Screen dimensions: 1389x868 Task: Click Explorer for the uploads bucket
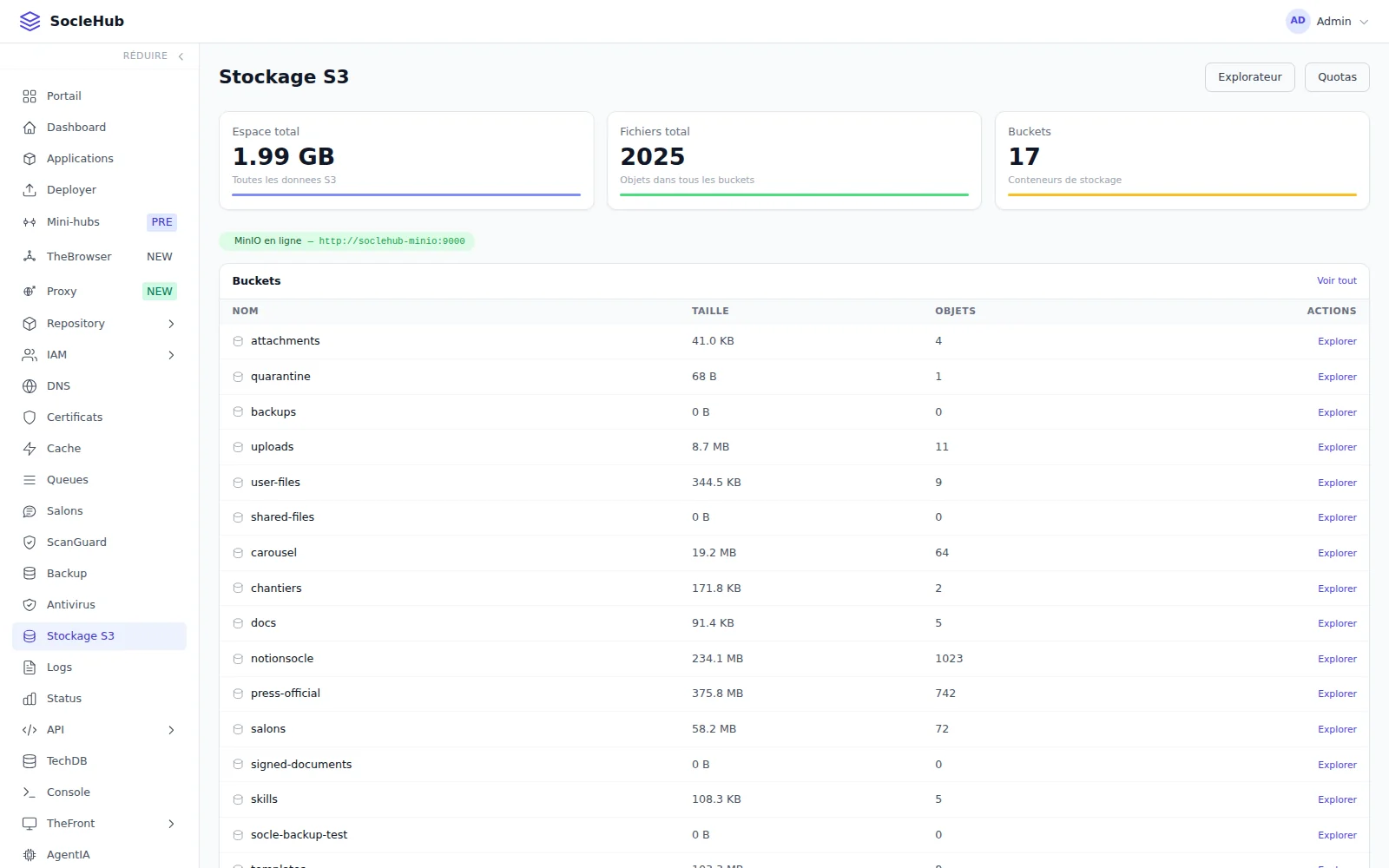[1337, 448]
